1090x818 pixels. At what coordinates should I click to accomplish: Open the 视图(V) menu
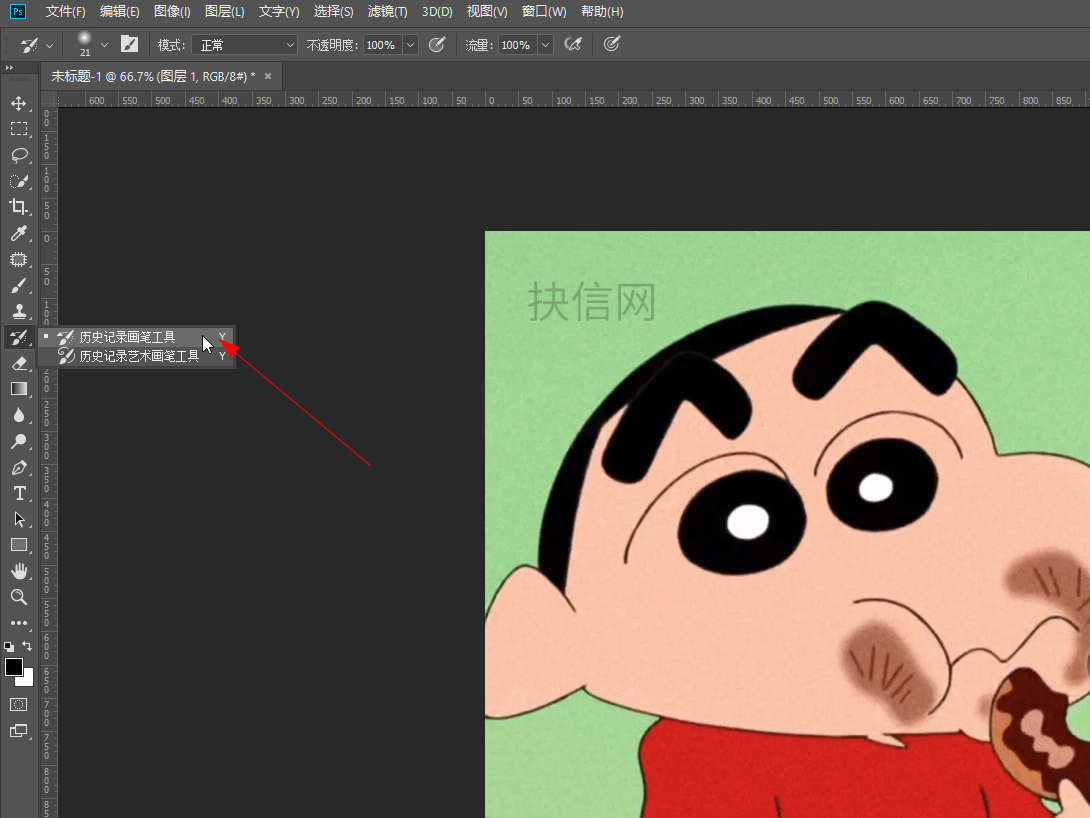pyautogui.click(x=487, y=12)
